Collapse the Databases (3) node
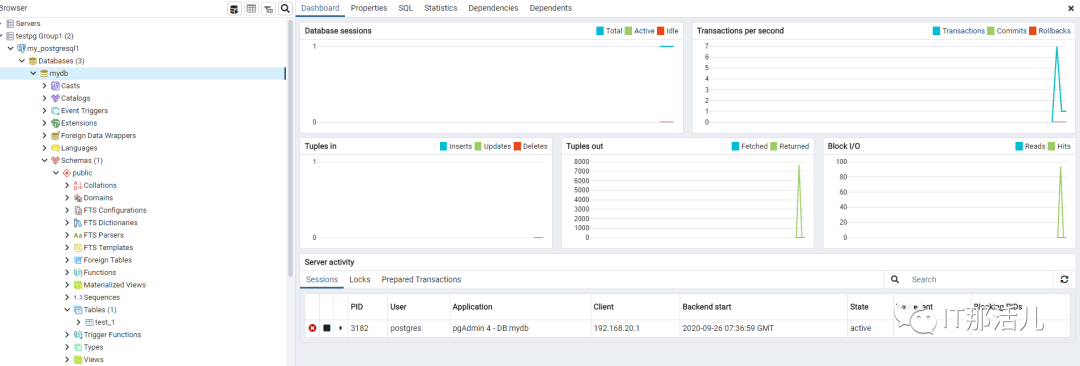Screen dimensions: 1080x366 point(22,61)
